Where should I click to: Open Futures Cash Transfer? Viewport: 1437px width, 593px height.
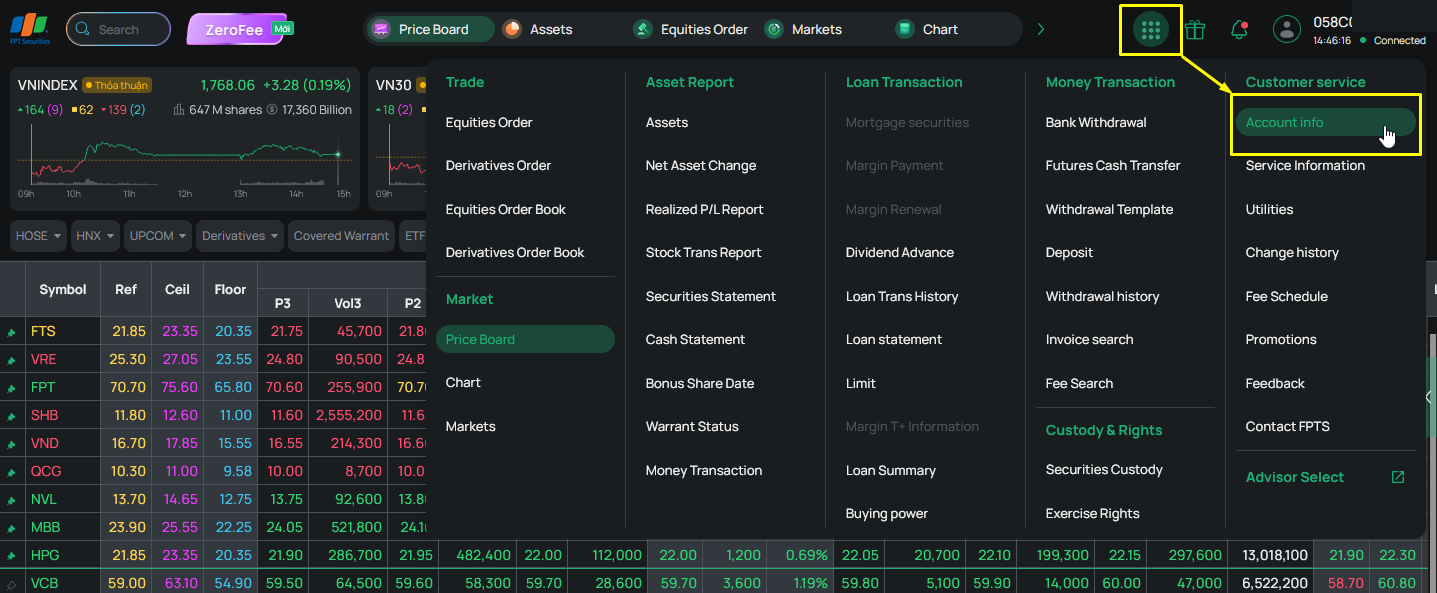1113,166
